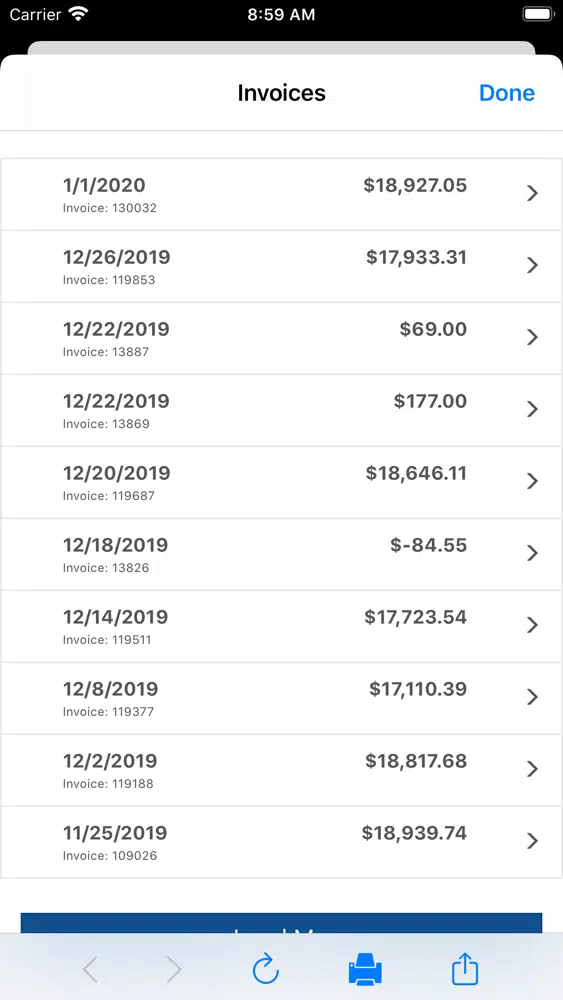Open the chevron for invoice 13887
563x1000 pixels.
click(532, 338)
